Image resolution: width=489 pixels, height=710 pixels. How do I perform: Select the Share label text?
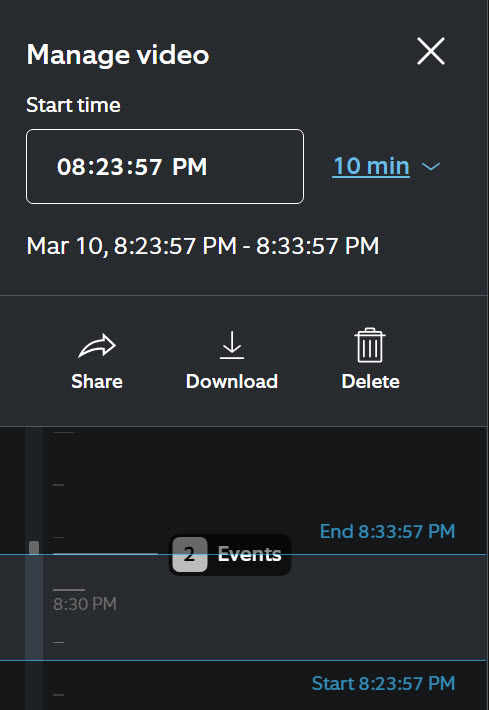point(97,381)
